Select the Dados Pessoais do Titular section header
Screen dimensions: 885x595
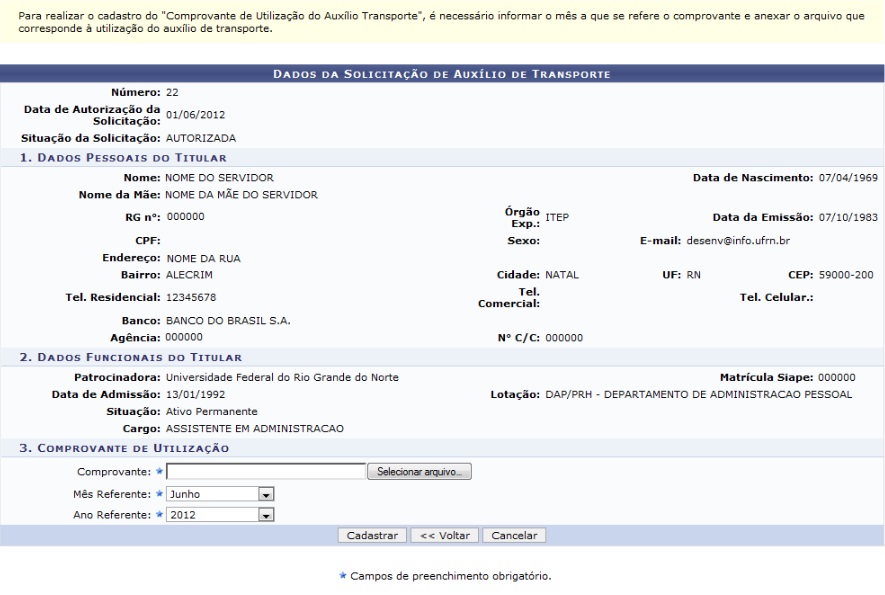126,158
